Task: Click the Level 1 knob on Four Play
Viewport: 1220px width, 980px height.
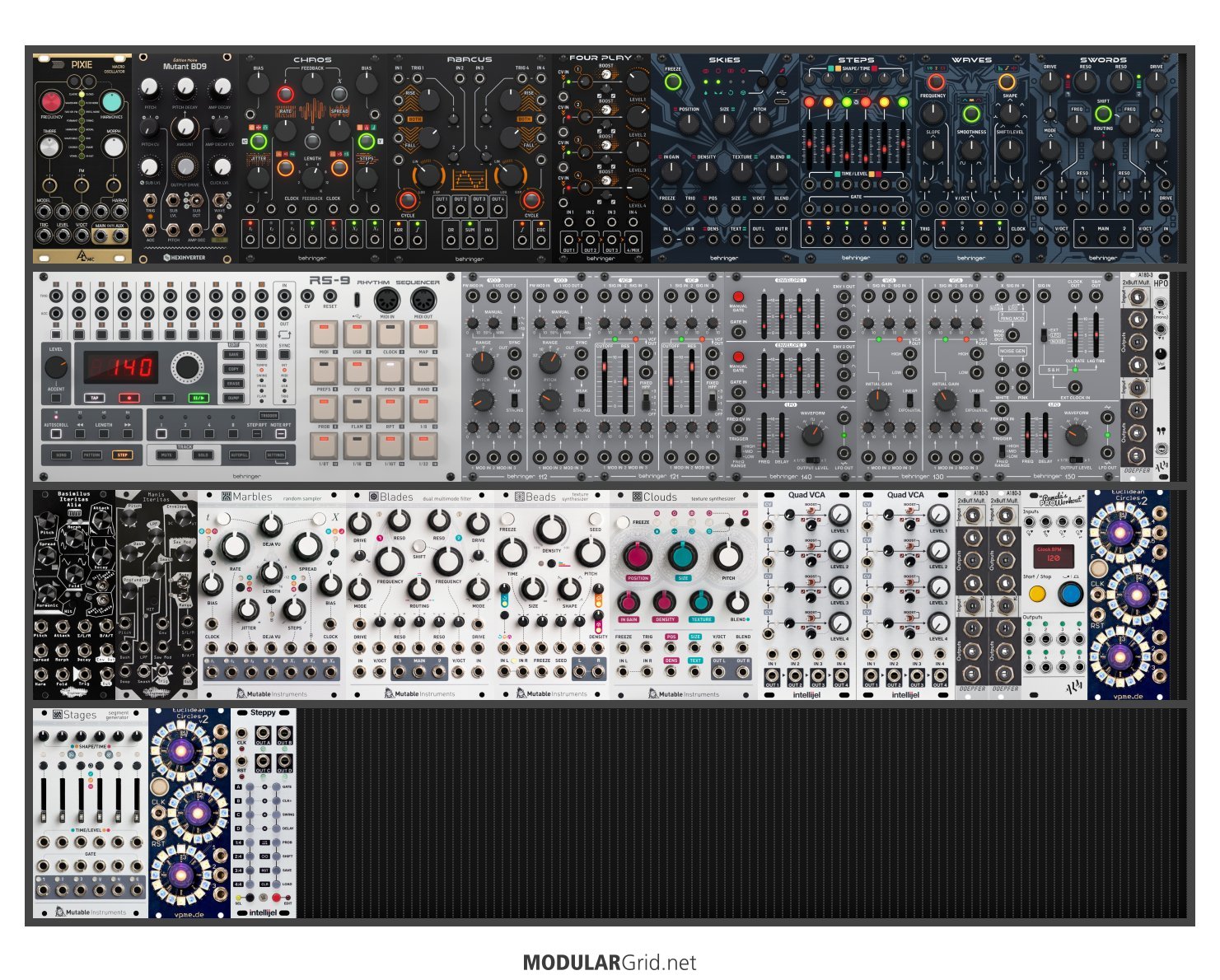Action: click(x=637, y=81)
